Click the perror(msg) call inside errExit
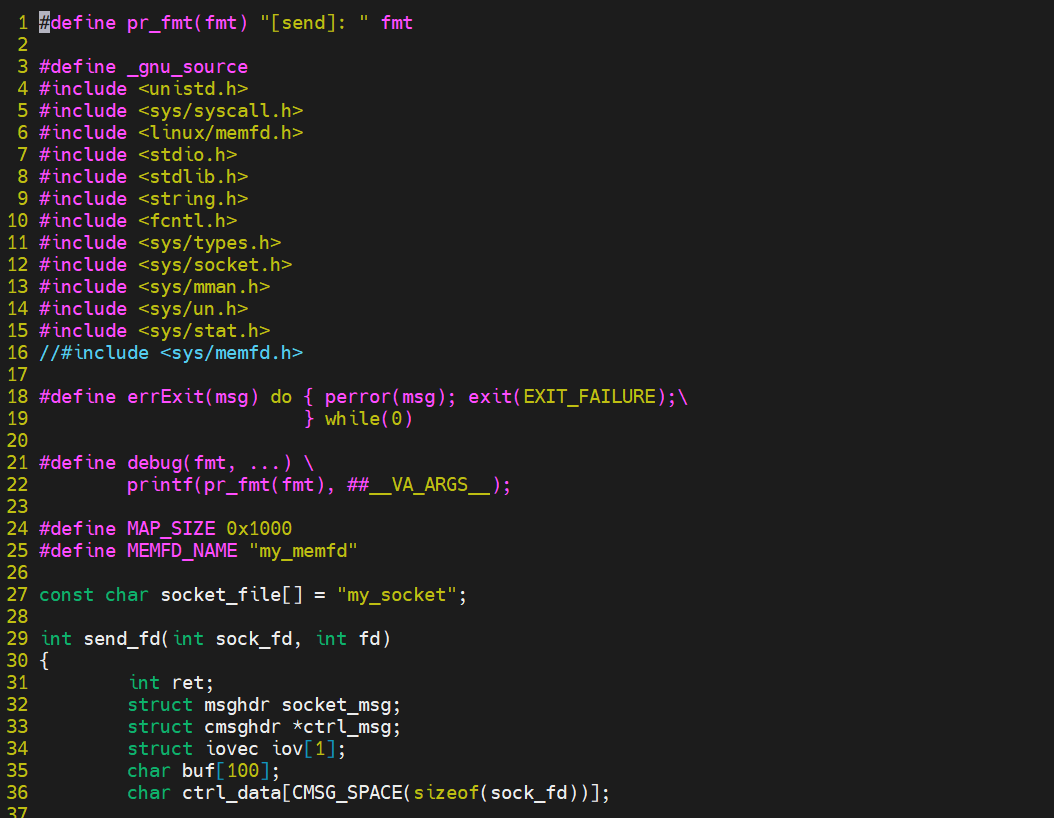Image resolution: width=1054 pixels, height=818 pixels. [383, 396]
